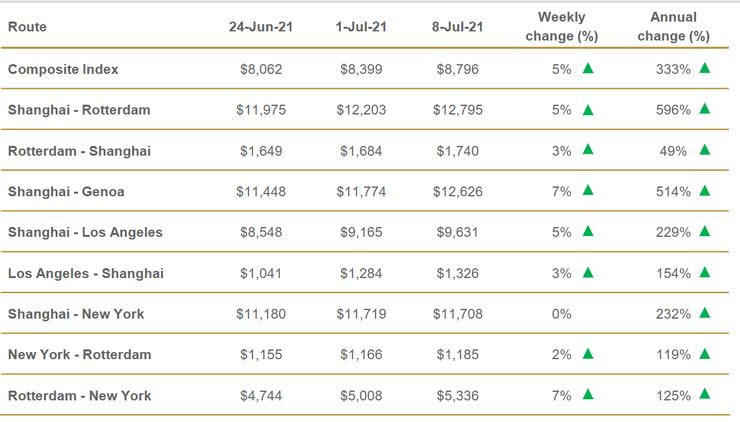Select the 24-Jun-21 column header
The image size is (740, 422).
point(259,27)
